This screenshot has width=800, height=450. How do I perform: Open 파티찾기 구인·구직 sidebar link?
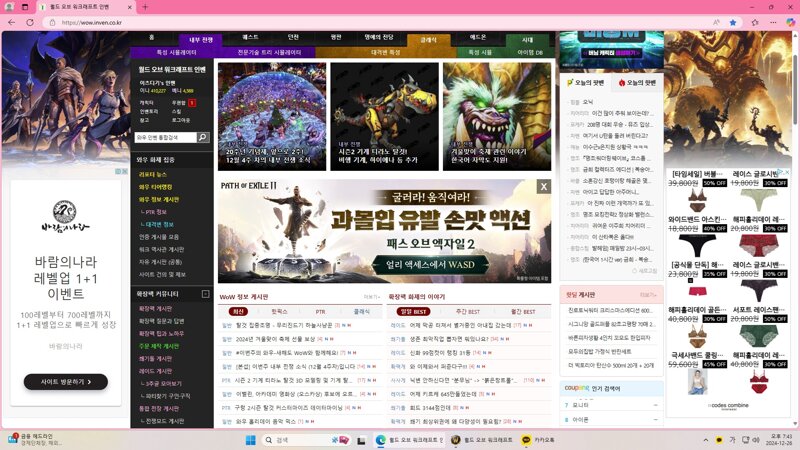tap(168, 396)
